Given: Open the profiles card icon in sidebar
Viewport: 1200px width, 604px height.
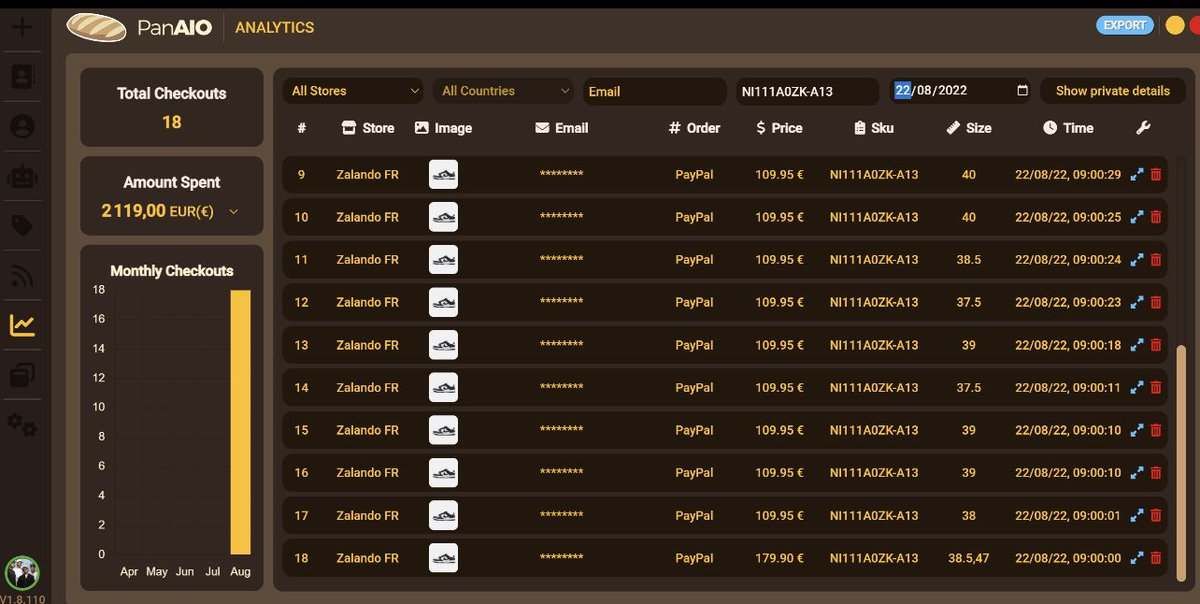Looking at the screenshot, I should (x=21, y=76).
